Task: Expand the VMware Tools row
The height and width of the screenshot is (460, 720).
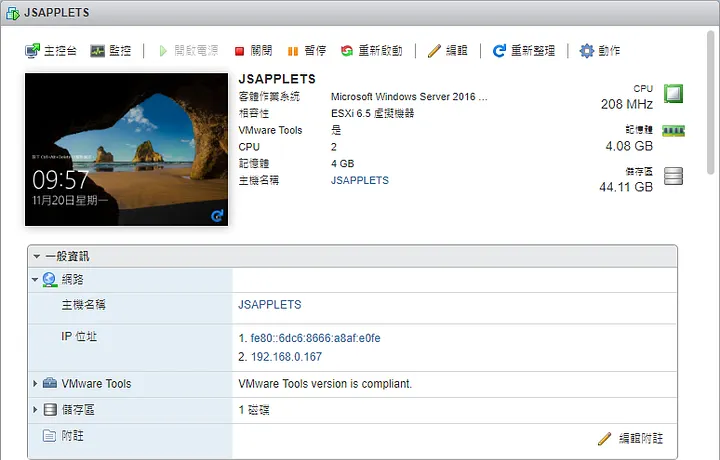Action: coord(35,383)
